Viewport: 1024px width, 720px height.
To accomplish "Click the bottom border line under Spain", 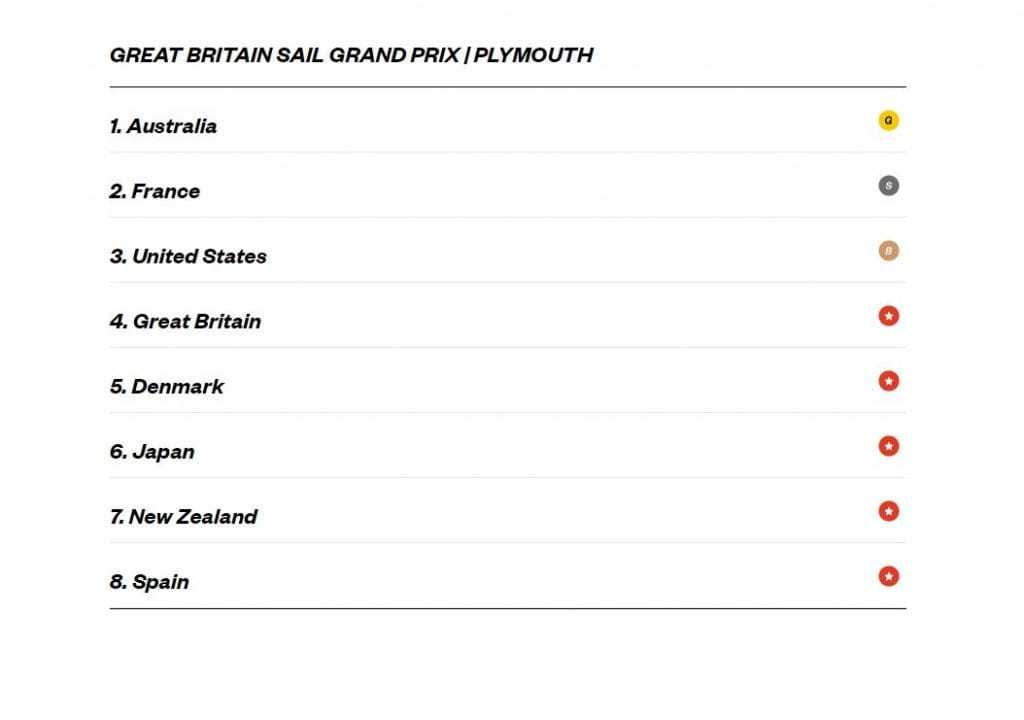I will (508, 608).
